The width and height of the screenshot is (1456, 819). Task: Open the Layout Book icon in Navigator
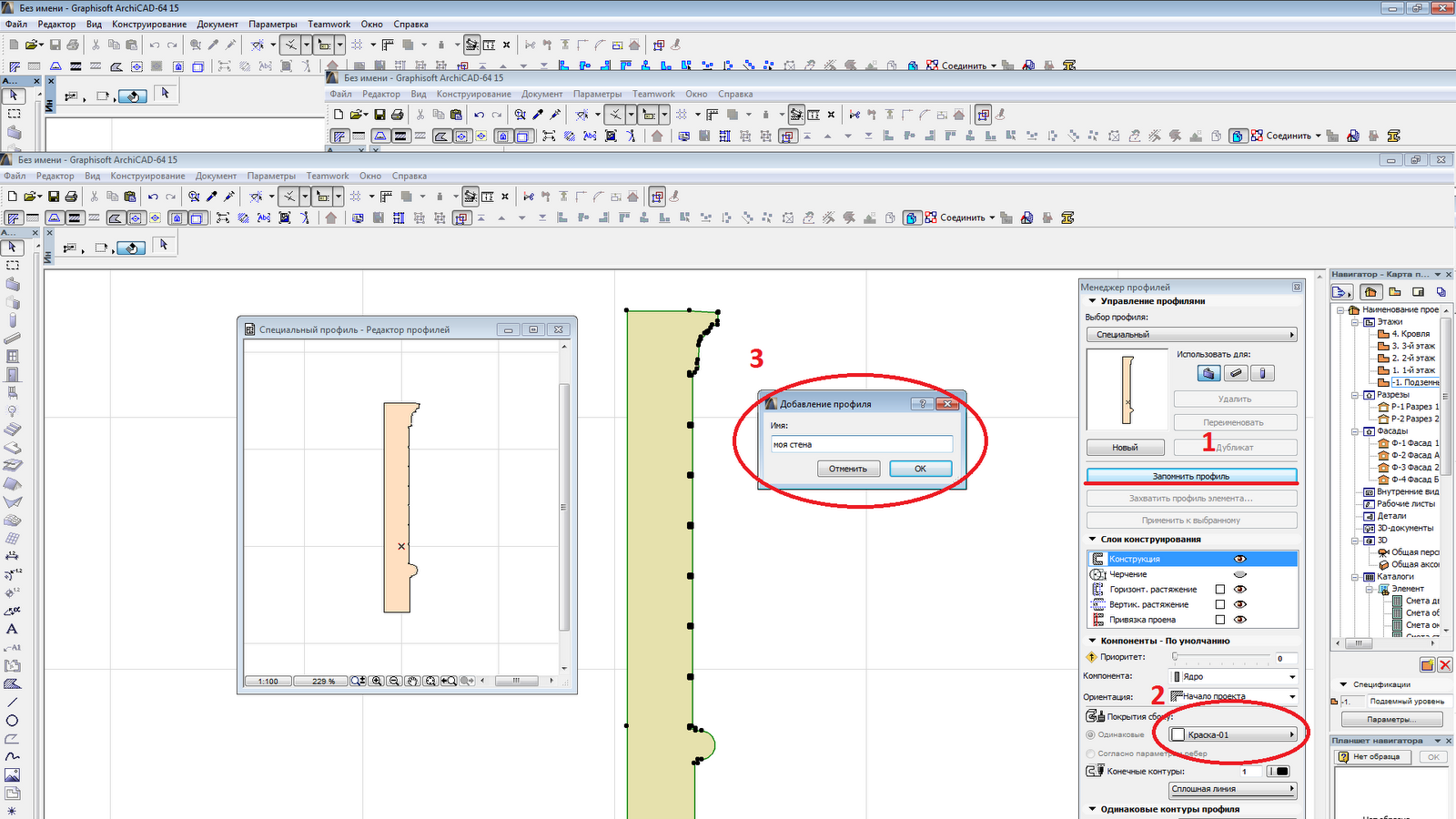coord(1418,292)
